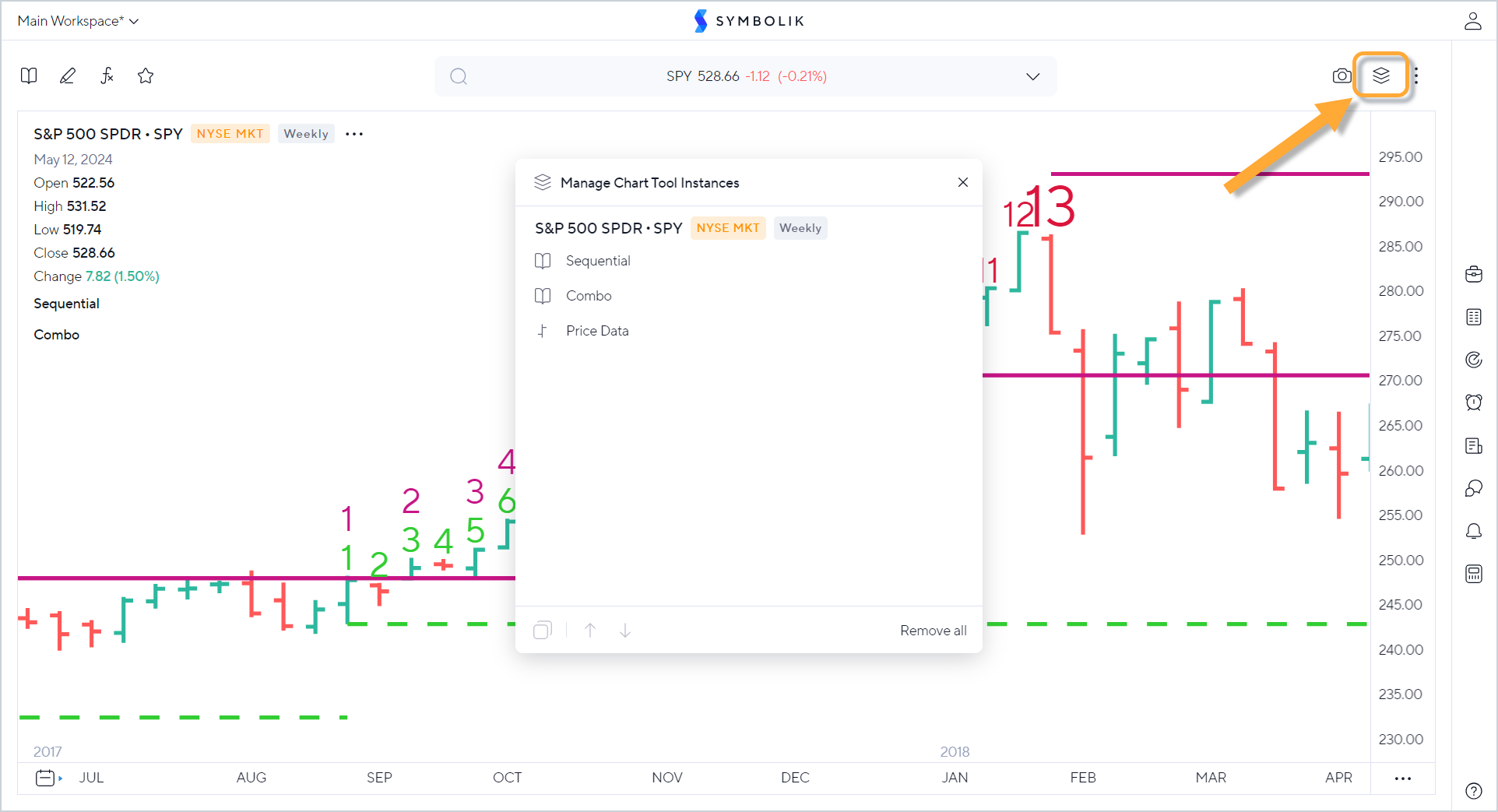1498x812 pixels.
Task: Open the calendar date range icon
Action: [x=45, y=778]
